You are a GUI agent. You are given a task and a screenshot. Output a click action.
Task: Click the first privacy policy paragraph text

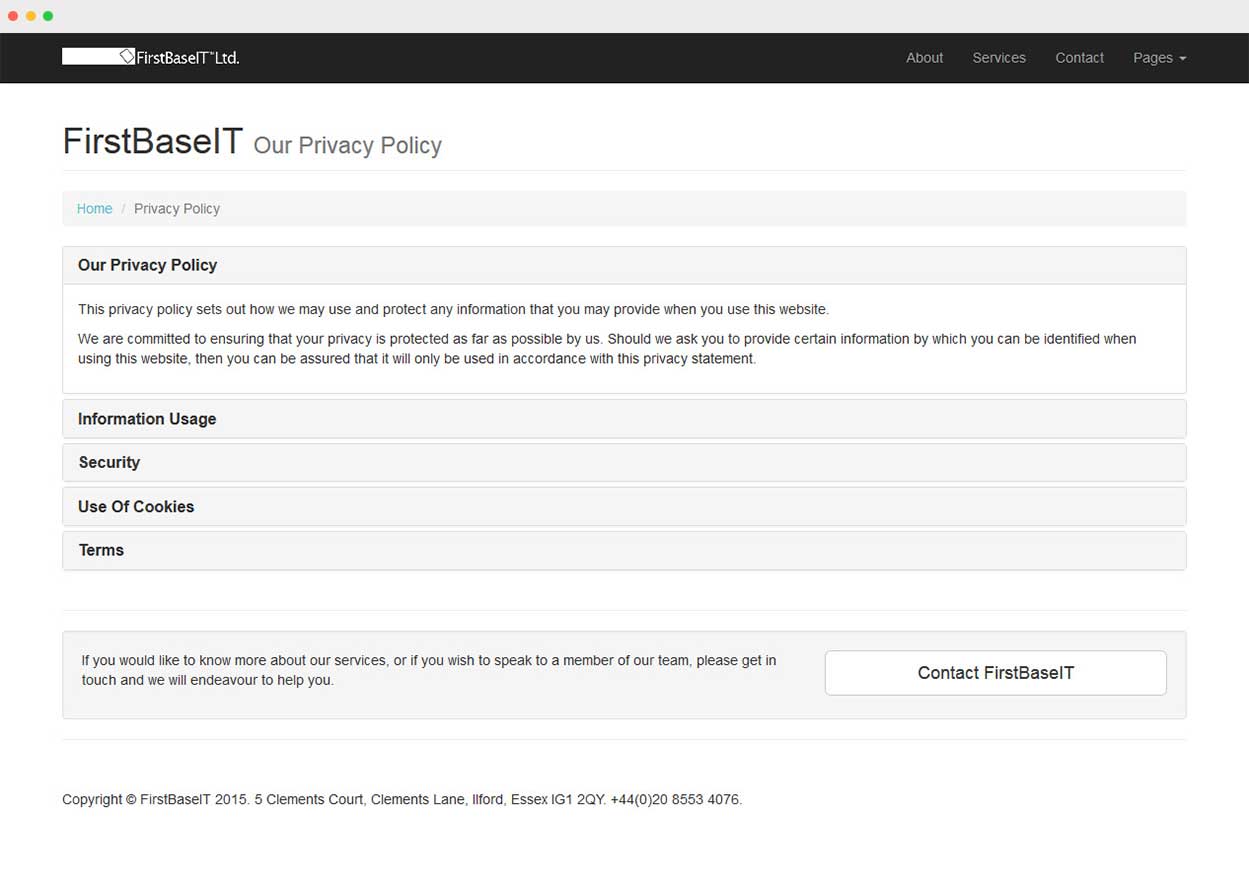click(x=453, y=310)
